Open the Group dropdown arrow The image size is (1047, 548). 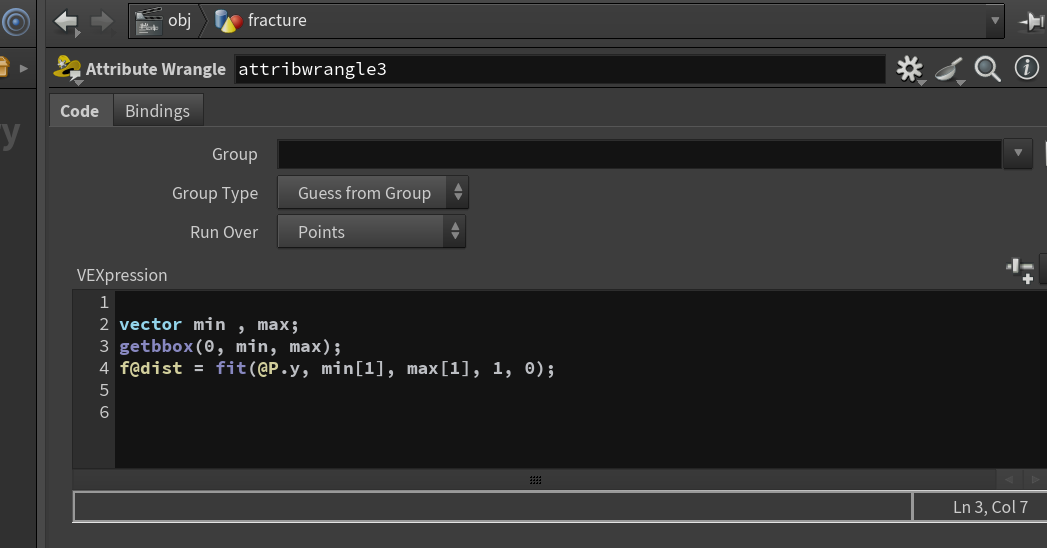tap(1018, 154)
